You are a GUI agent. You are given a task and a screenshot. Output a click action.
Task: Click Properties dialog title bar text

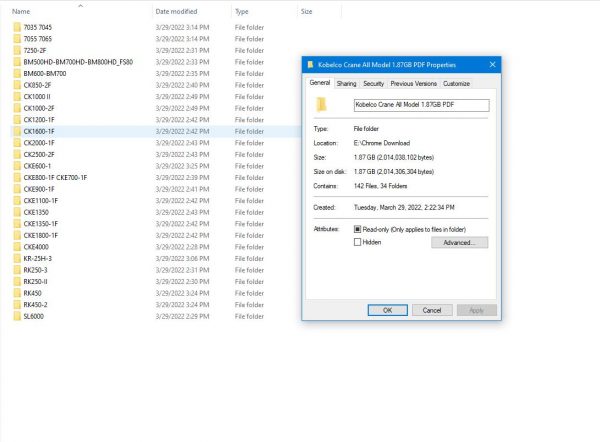[x=387, y=65]
